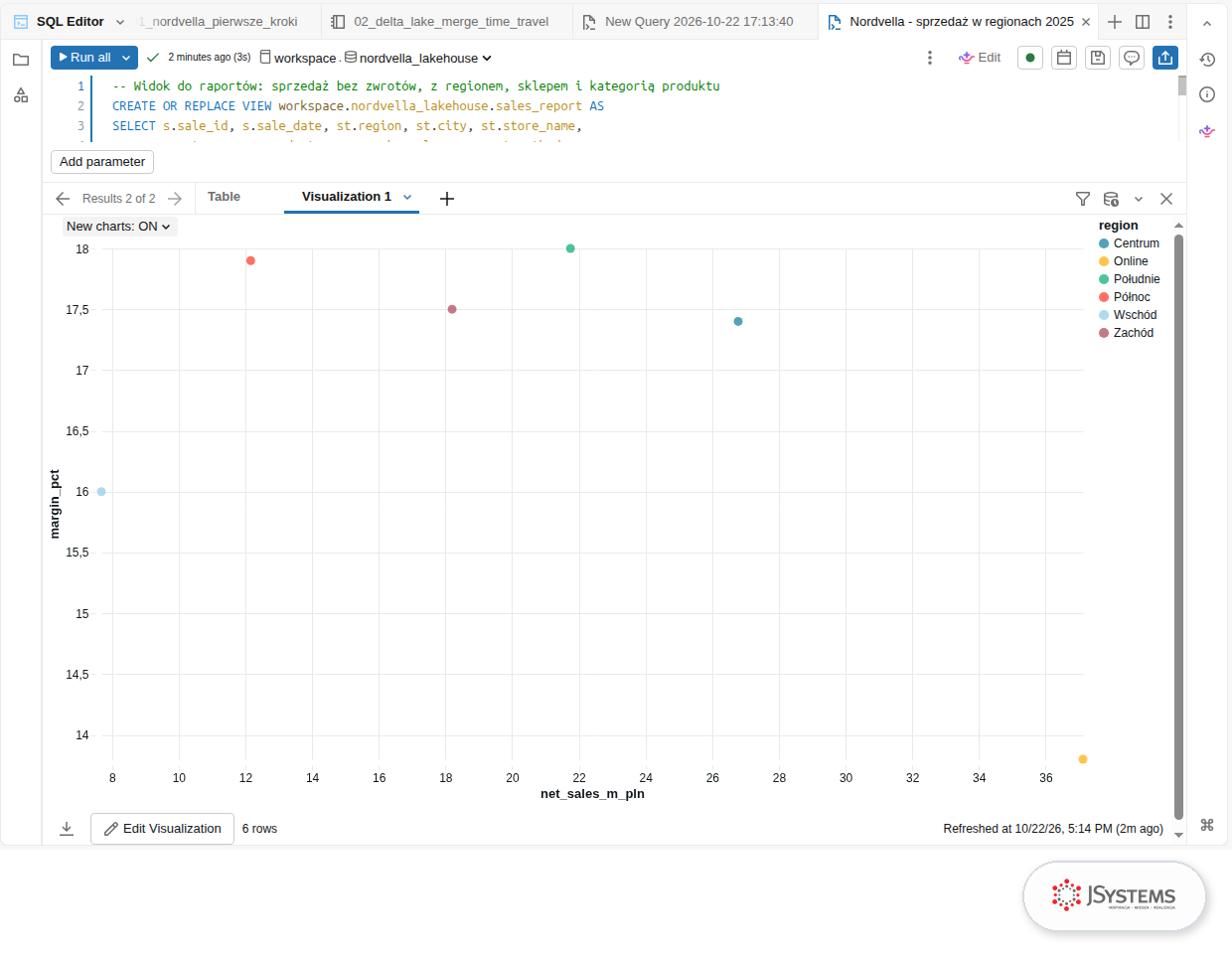The width and height of the screenshot is (1232, 957).
Task: Toggle Online series in legend
Action: click(1124, 261)
